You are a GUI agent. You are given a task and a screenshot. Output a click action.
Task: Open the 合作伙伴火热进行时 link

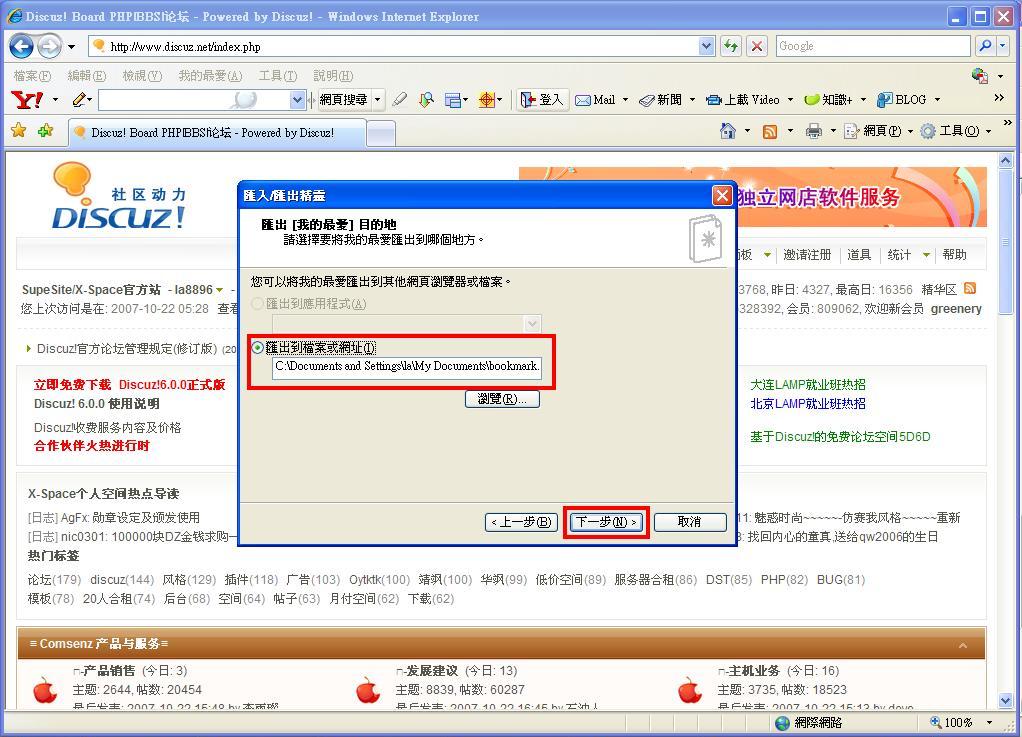coord(92,446)
